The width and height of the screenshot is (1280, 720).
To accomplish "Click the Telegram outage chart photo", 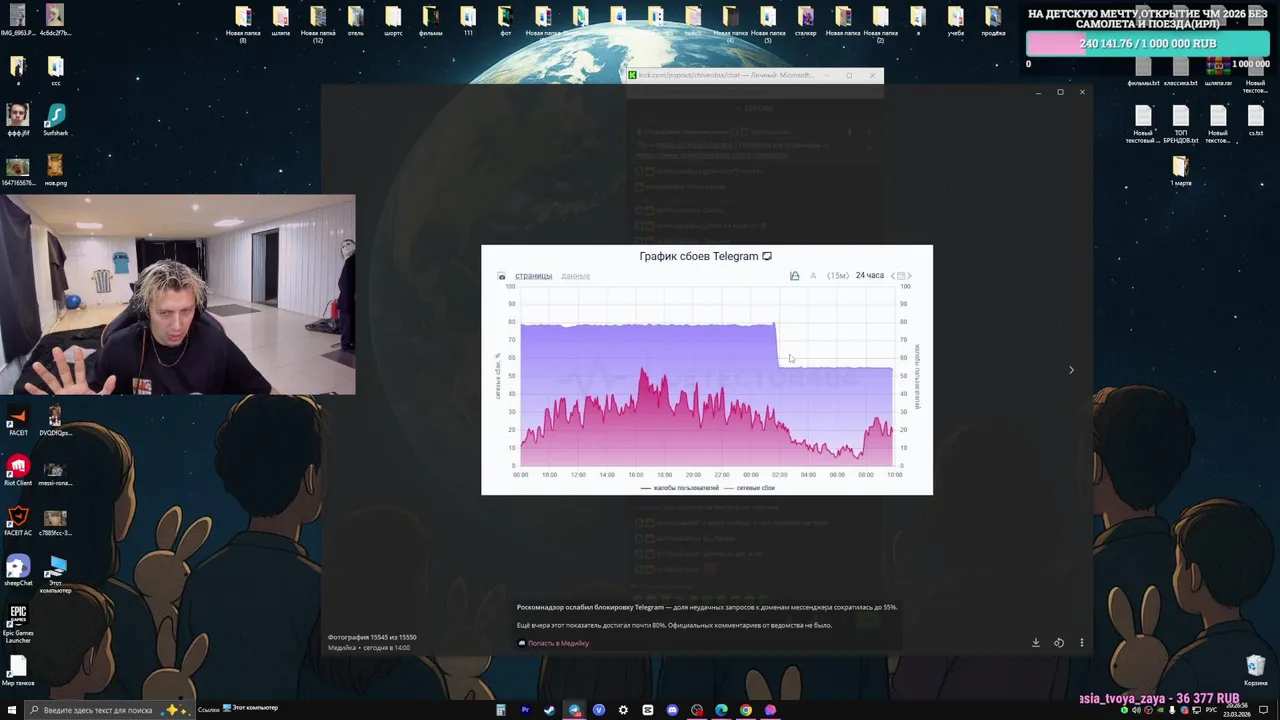I will pos(707,370).
